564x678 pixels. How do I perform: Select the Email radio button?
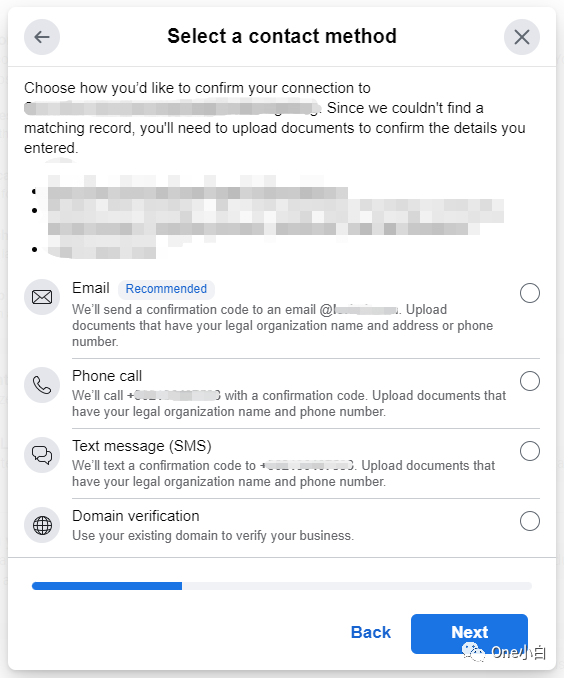(x=529, y=293)
